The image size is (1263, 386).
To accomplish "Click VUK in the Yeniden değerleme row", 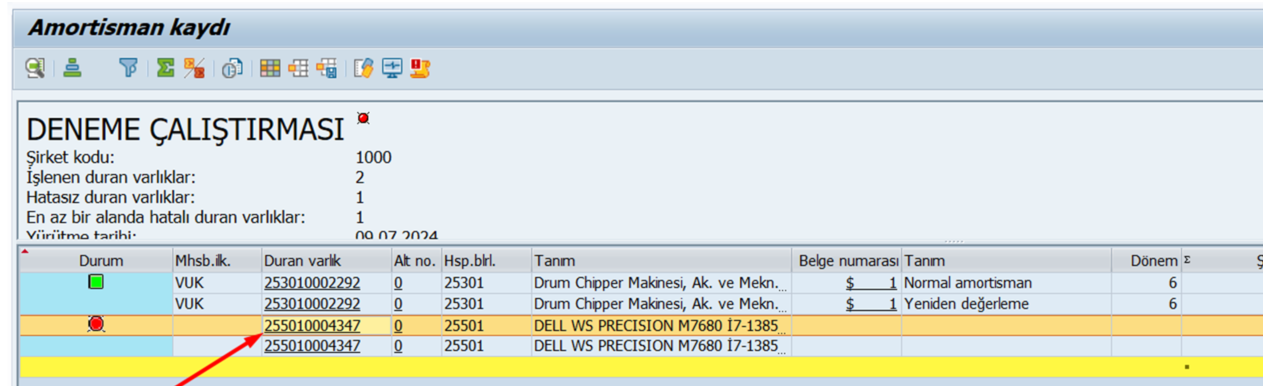I will [x=190, y=303].
